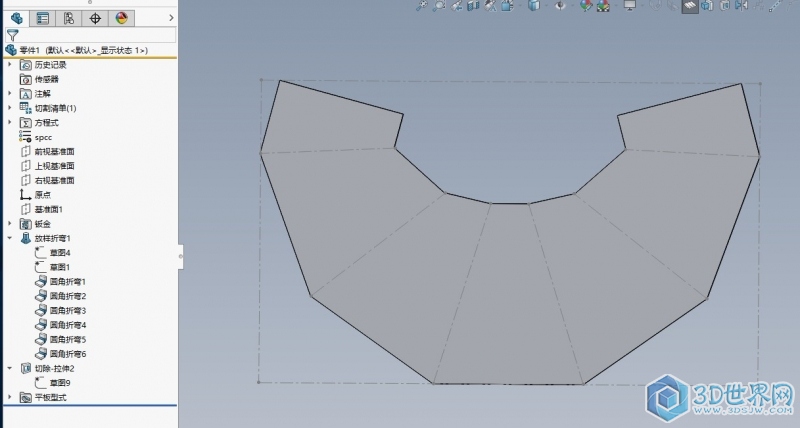Collapse the 放样折弯1 feature
Screen dimensions: 800x428
tap(9, 238)
